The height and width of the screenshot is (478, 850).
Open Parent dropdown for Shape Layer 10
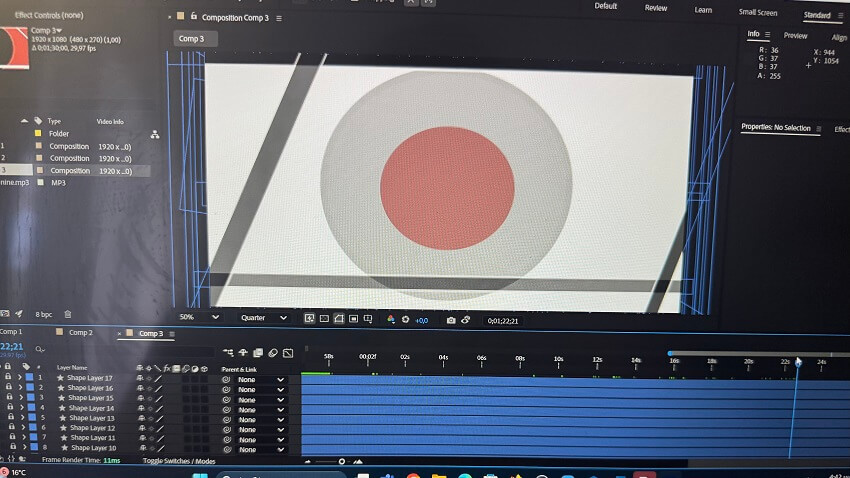coord(261,449)
